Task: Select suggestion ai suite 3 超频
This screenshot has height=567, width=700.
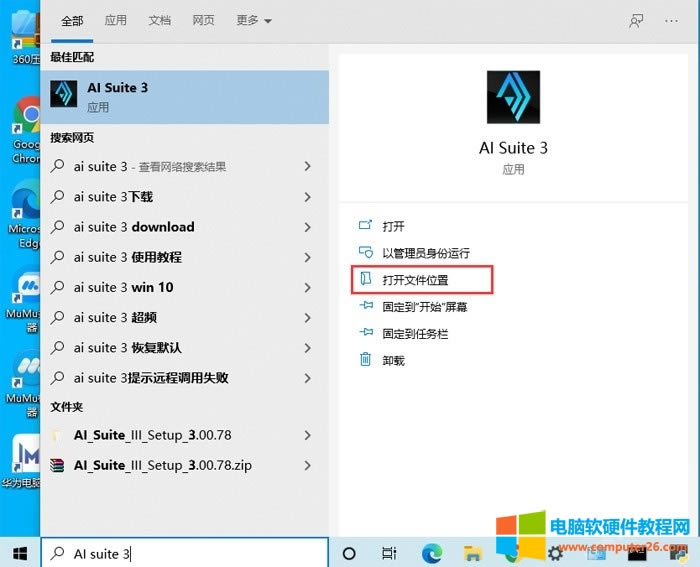Action: [x=185, y=318]
